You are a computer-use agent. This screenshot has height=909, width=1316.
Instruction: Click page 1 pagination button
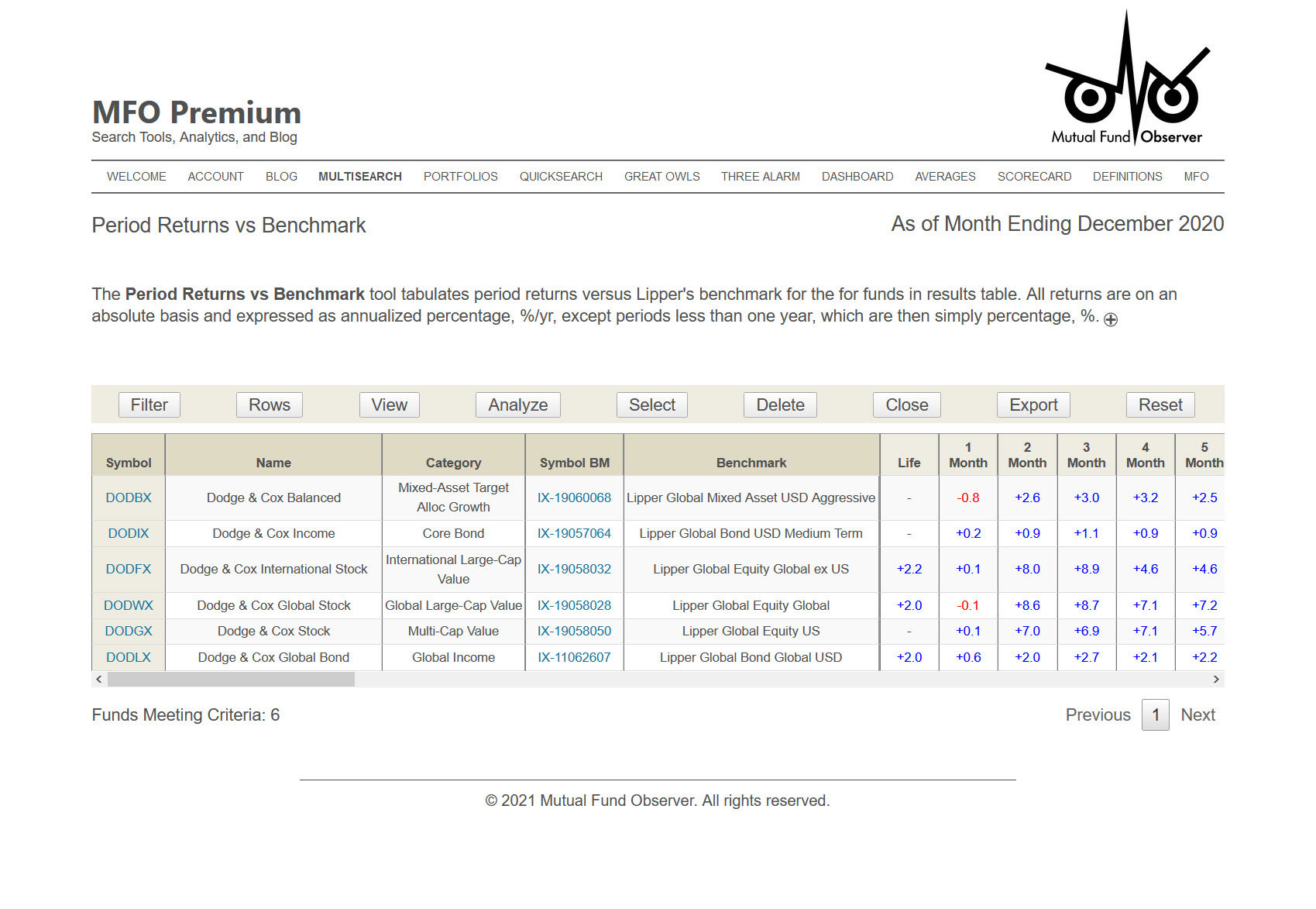(x=1156, y=715)
